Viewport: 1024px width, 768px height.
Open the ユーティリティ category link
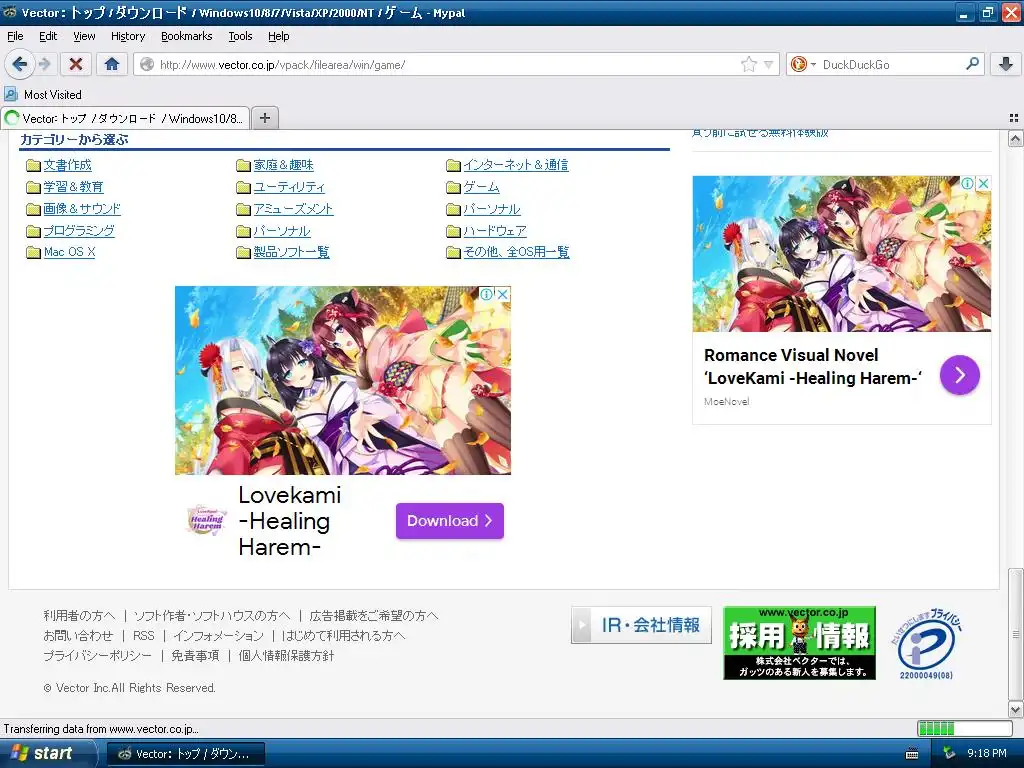pos(289,187)
